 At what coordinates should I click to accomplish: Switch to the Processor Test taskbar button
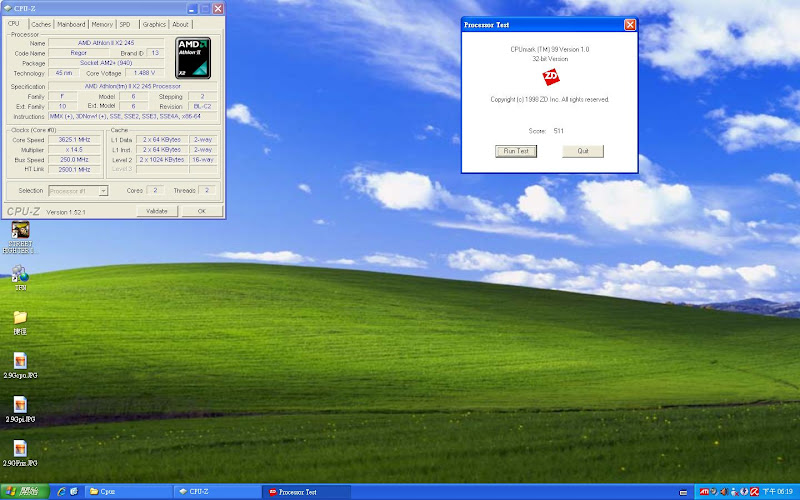point(307,491)
